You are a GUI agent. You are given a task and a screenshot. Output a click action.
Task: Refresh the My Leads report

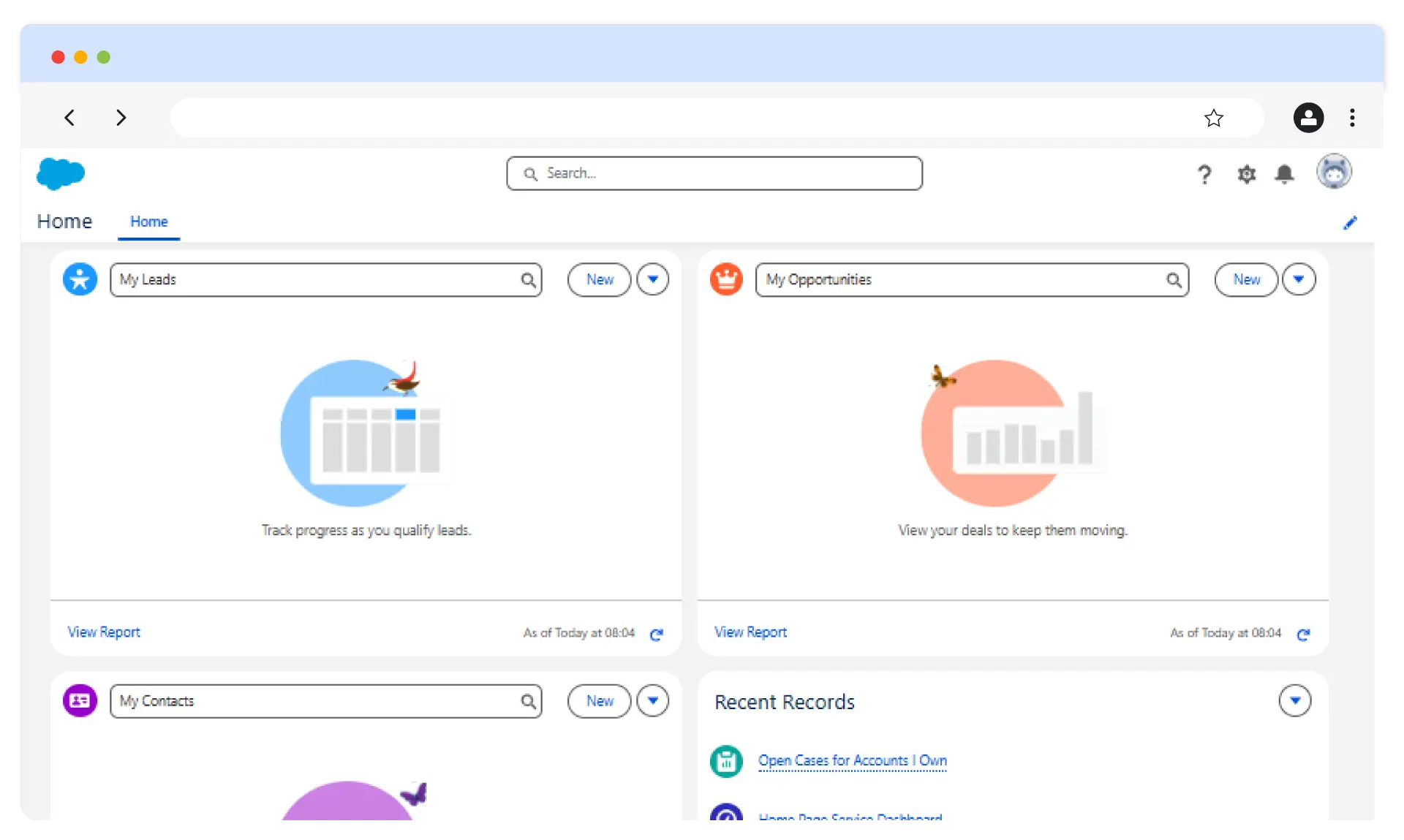tap(657, 634)
